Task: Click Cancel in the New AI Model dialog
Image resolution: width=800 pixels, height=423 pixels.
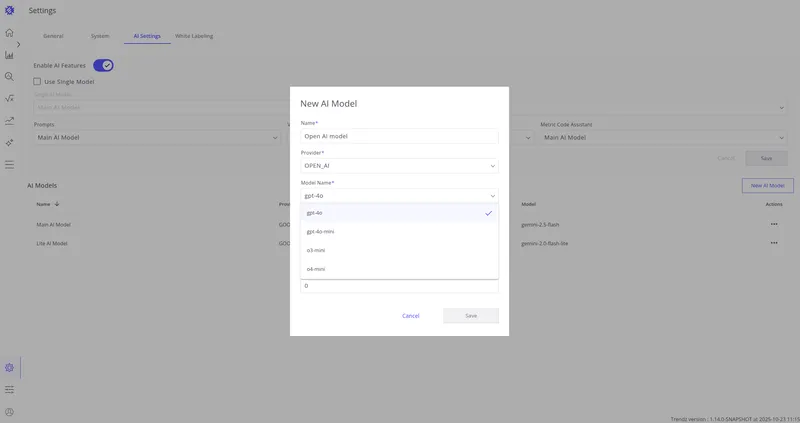Action: pos(411,316)
